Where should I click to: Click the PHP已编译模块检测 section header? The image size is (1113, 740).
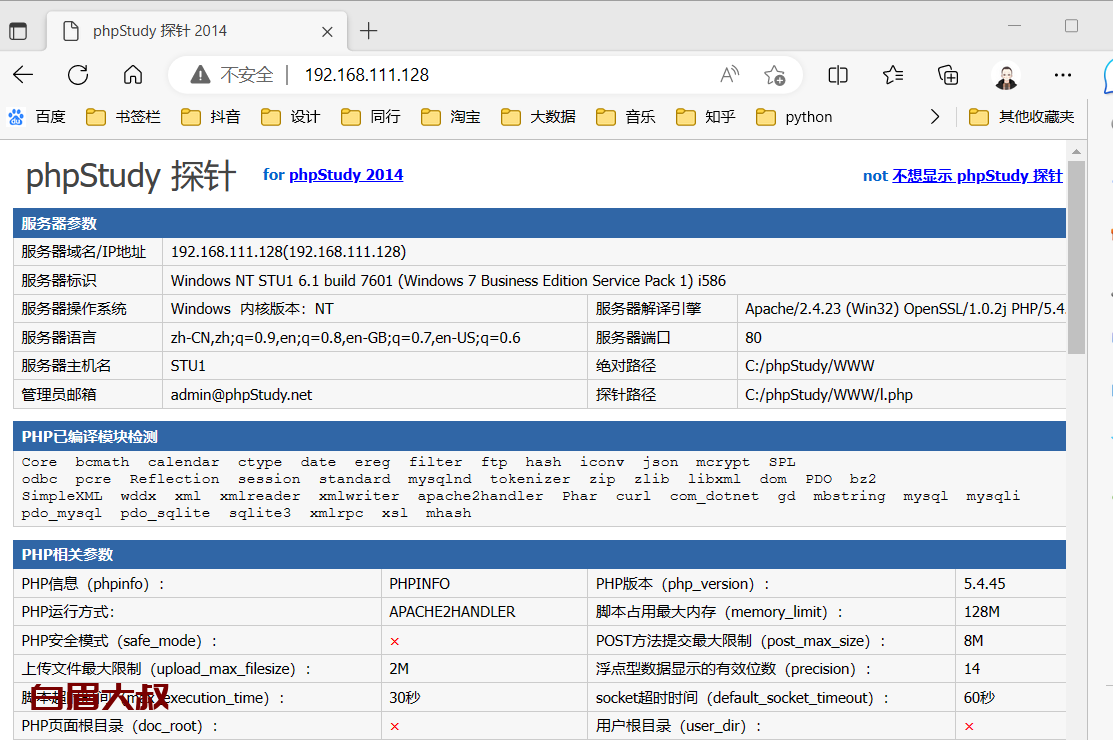coord(539,436)
